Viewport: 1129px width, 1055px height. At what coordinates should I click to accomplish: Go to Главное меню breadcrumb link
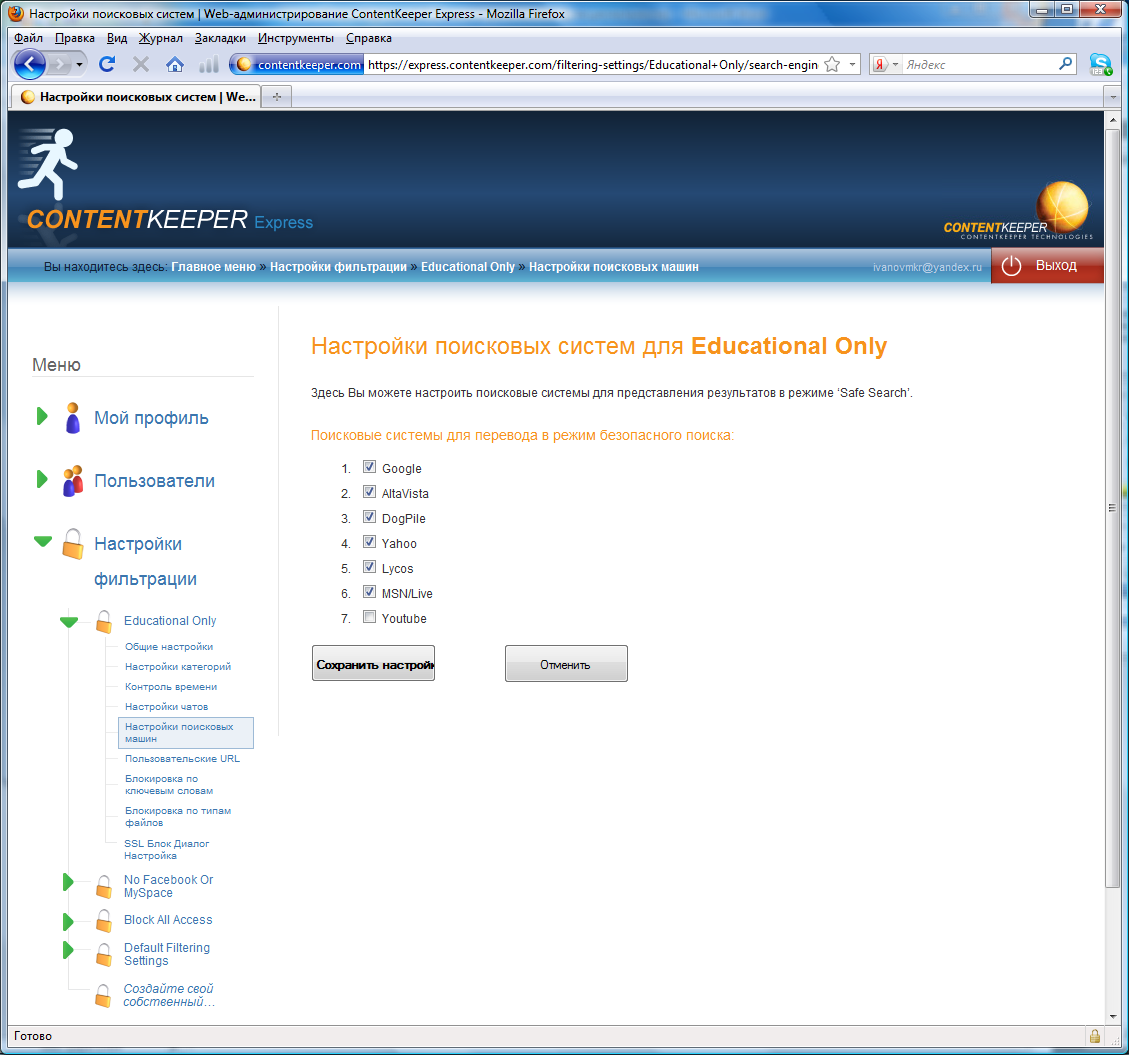(x=213, y=266)
